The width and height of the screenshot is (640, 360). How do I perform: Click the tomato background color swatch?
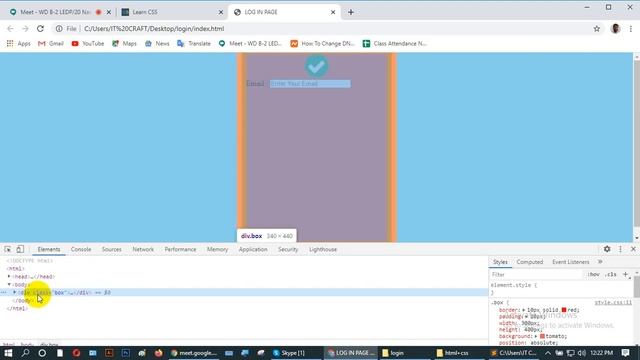pos(542,336)
